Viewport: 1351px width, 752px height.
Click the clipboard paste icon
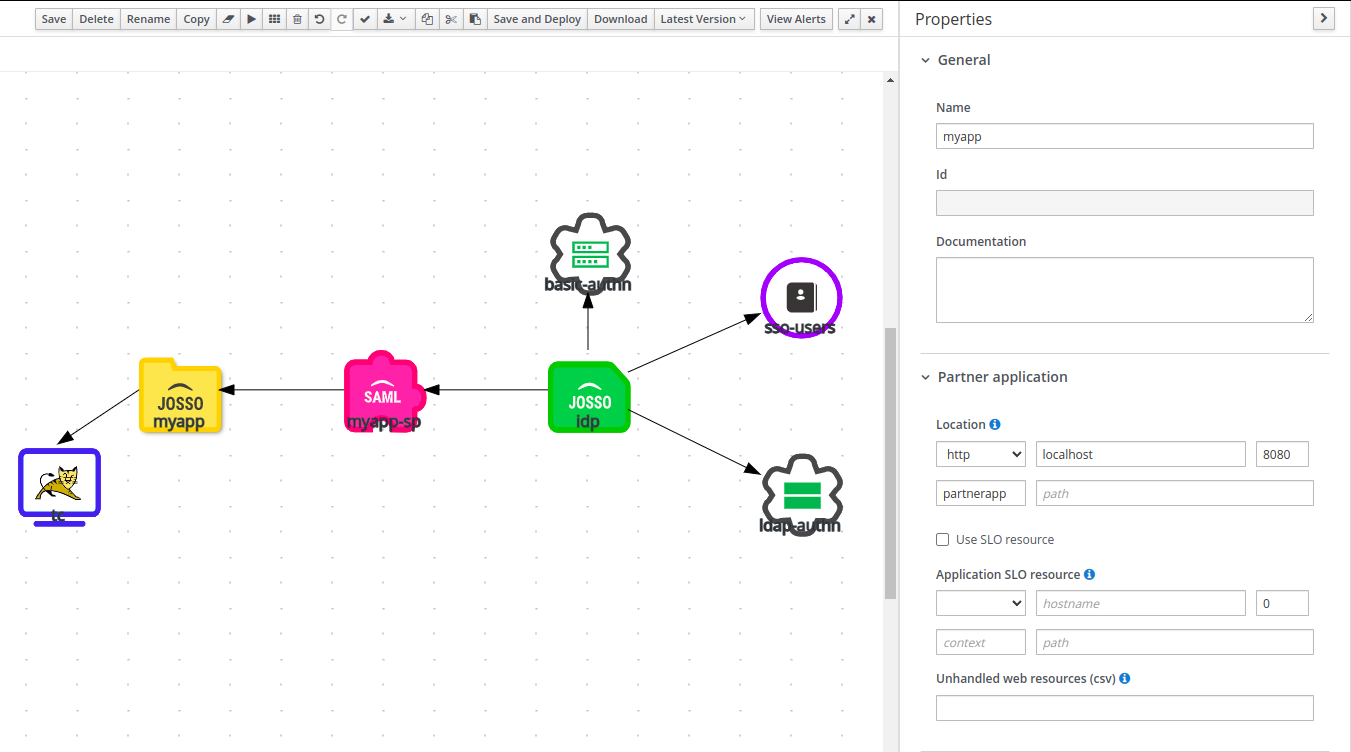[x=475, y=19]
